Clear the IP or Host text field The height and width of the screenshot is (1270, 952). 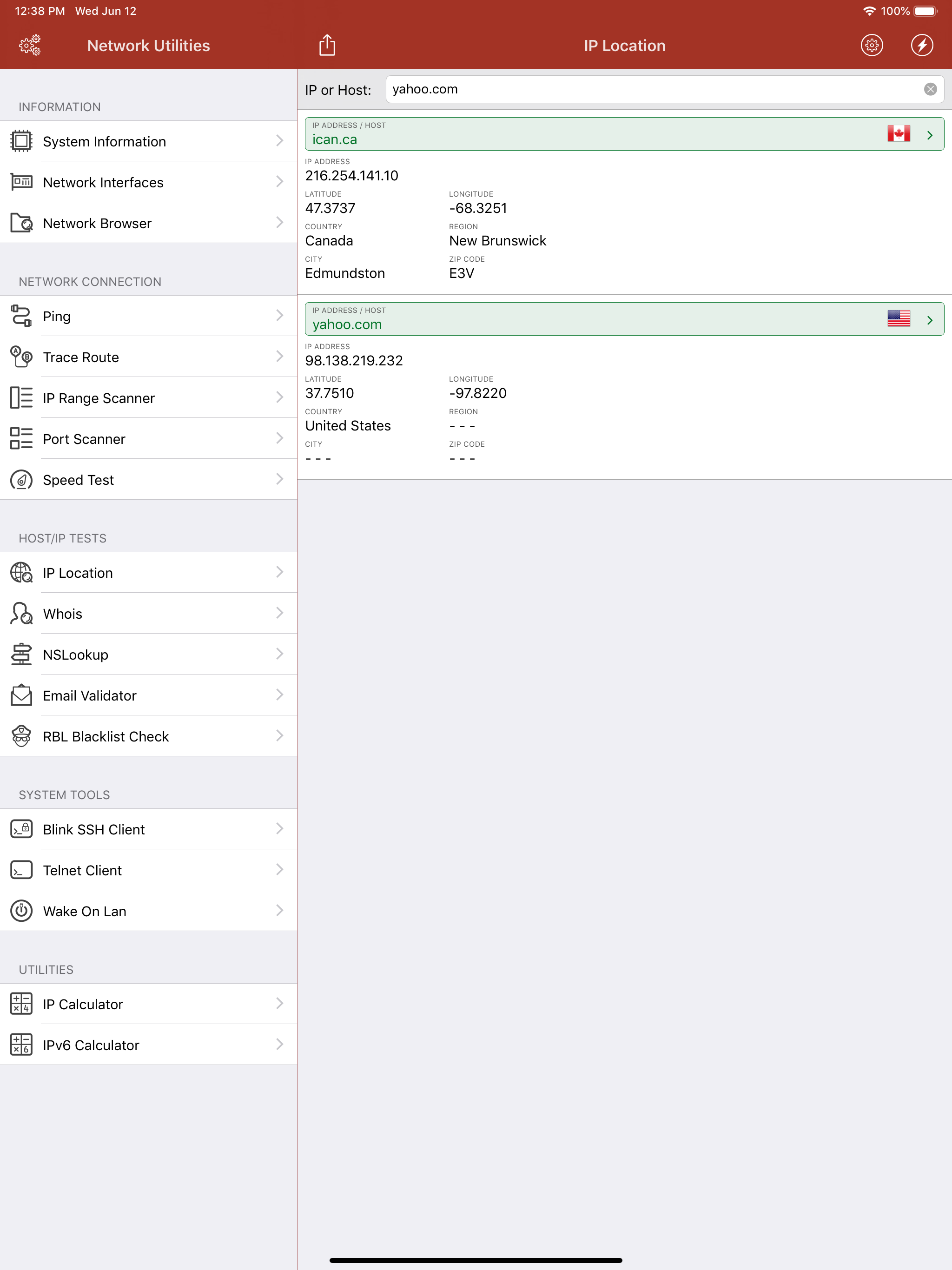point(930,89)
